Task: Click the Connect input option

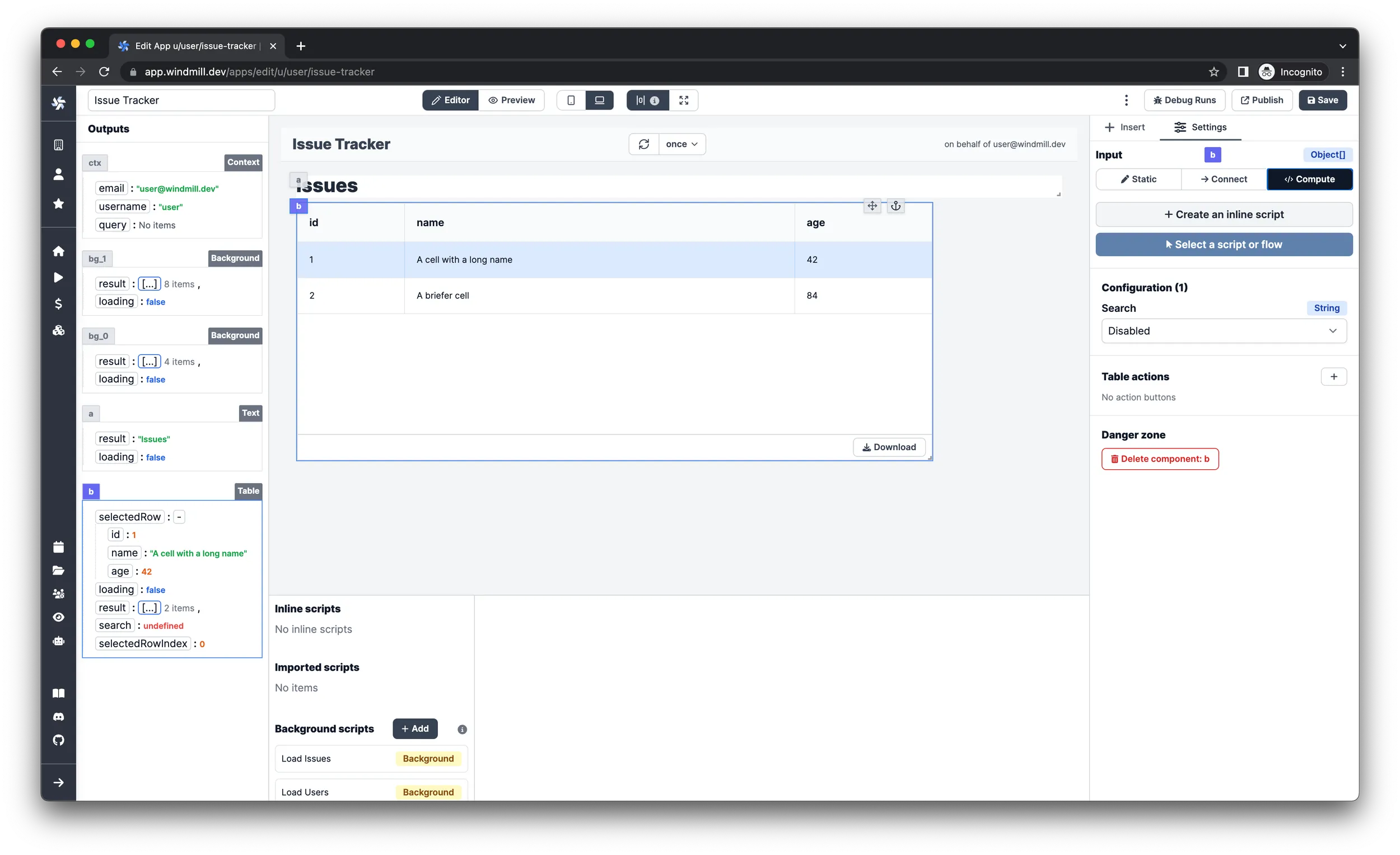Action: (x=1224, y=179)
